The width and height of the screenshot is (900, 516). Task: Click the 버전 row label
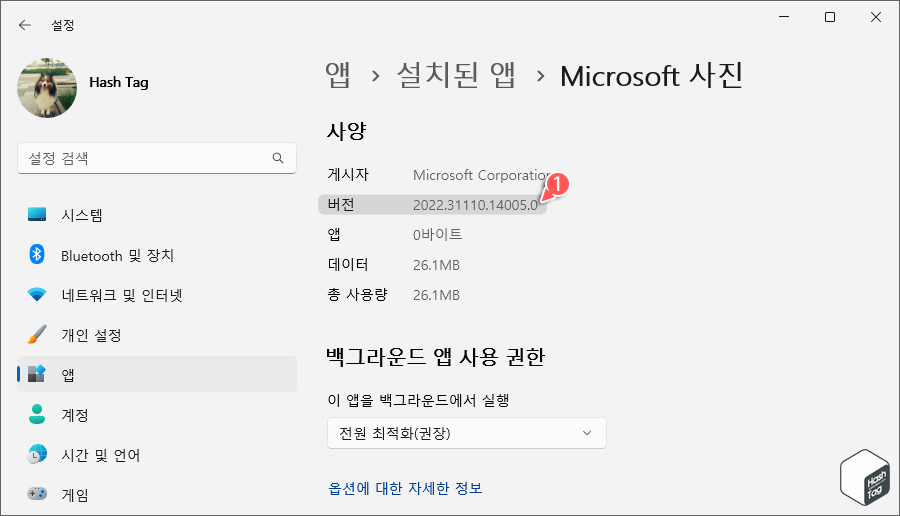[341, 205]
